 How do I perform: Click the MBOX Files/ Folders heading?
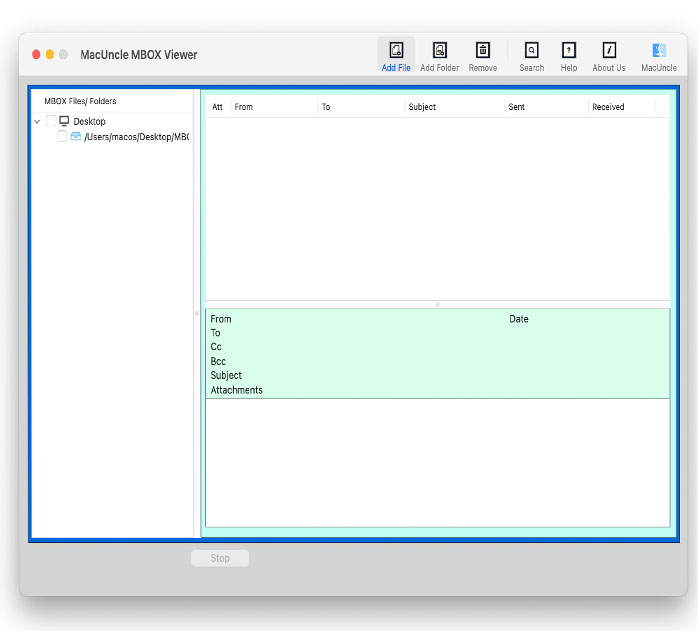pyautogui.click(x=80, y=101)
